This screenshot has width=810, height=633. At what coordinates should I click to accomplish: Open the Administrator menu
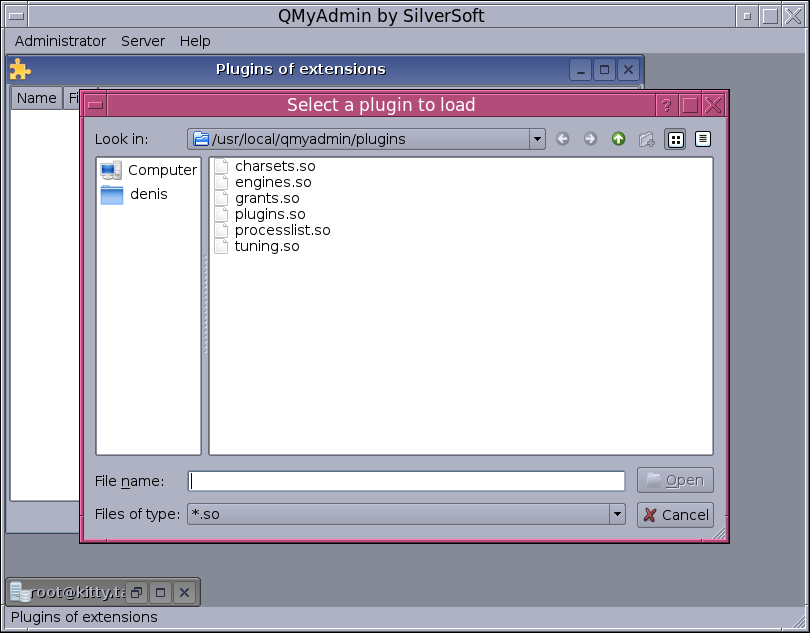pos(60,41)
